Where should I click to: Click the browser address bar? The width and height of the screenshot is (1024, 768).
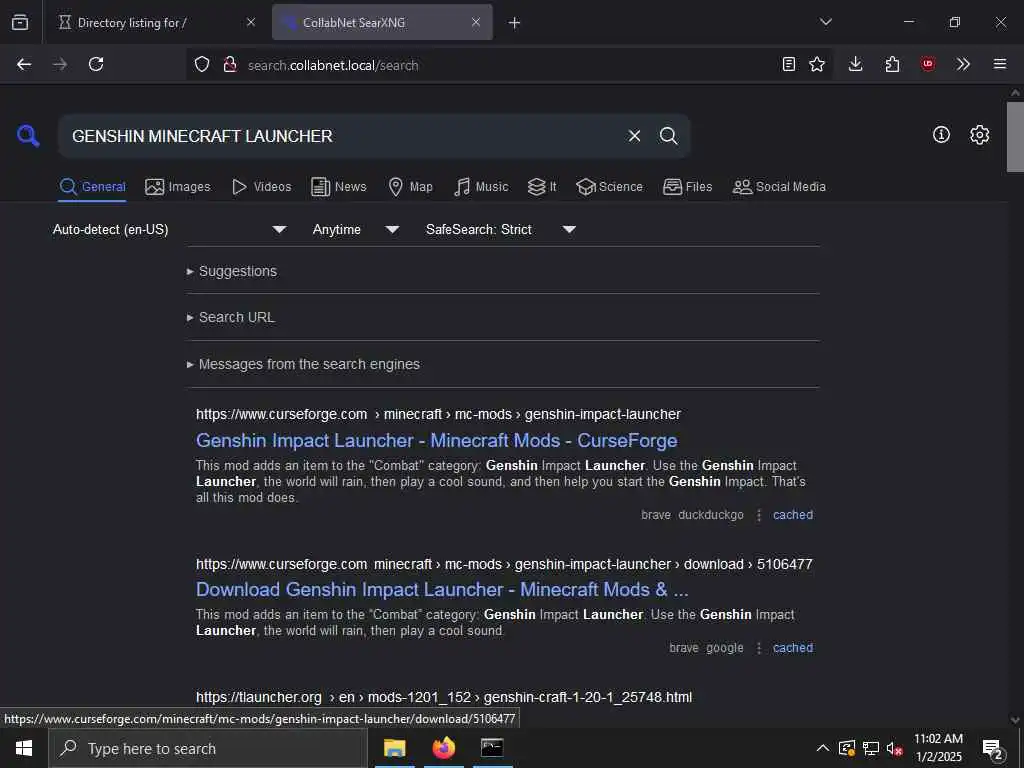point(509,65)
